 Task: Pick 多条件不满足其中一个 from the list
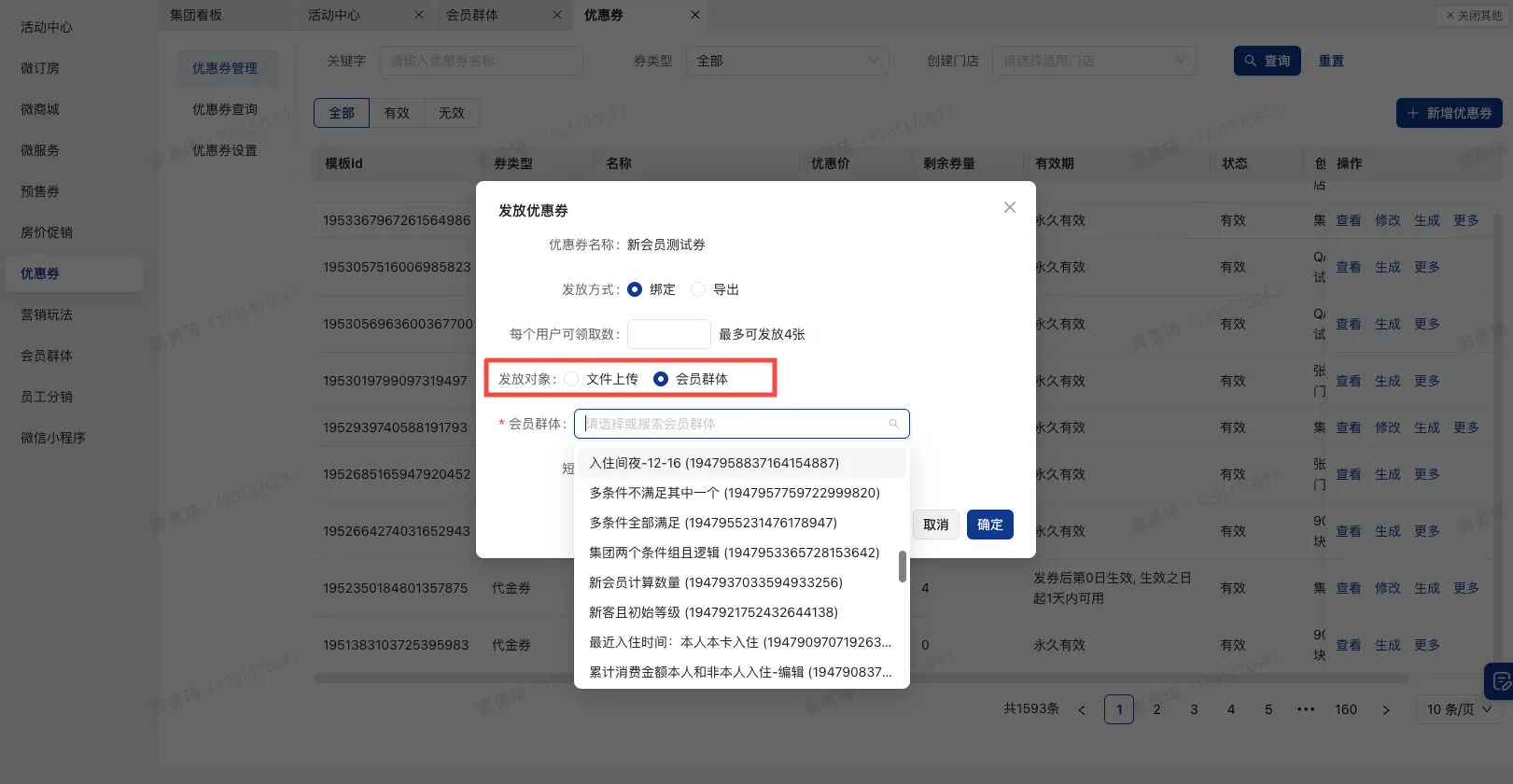click(741, 493)
